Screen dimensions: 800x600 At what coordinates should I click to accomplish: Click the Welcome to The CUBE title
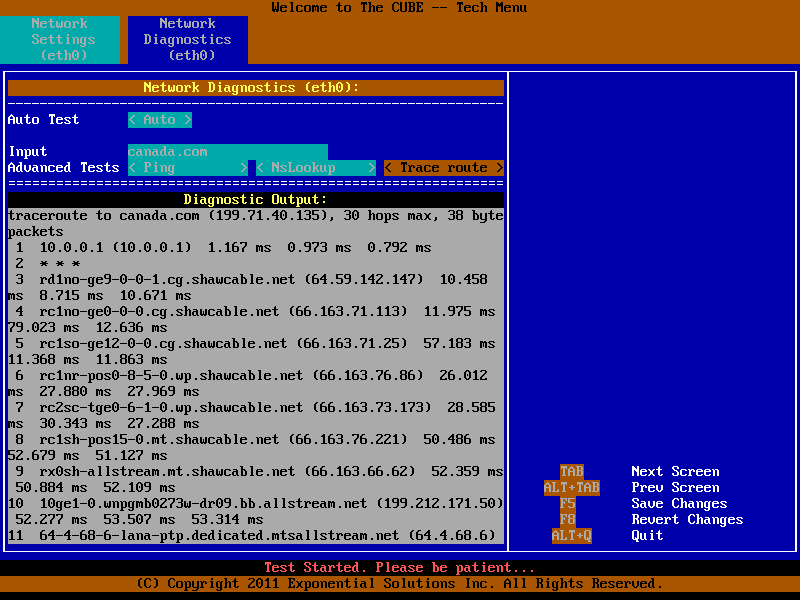[x=399, y=8]
